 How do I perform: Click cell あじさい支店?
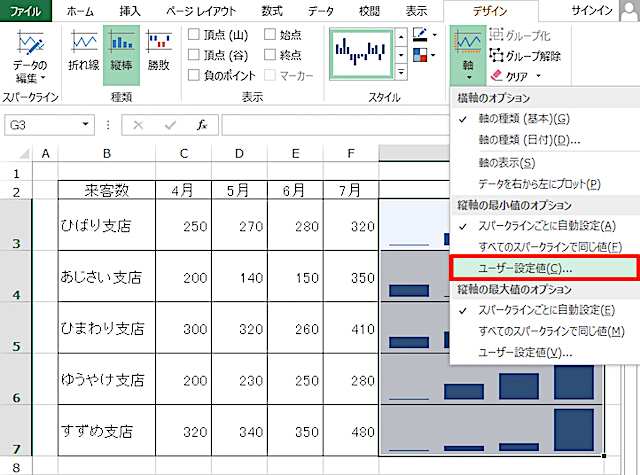[x=107, y=276]
